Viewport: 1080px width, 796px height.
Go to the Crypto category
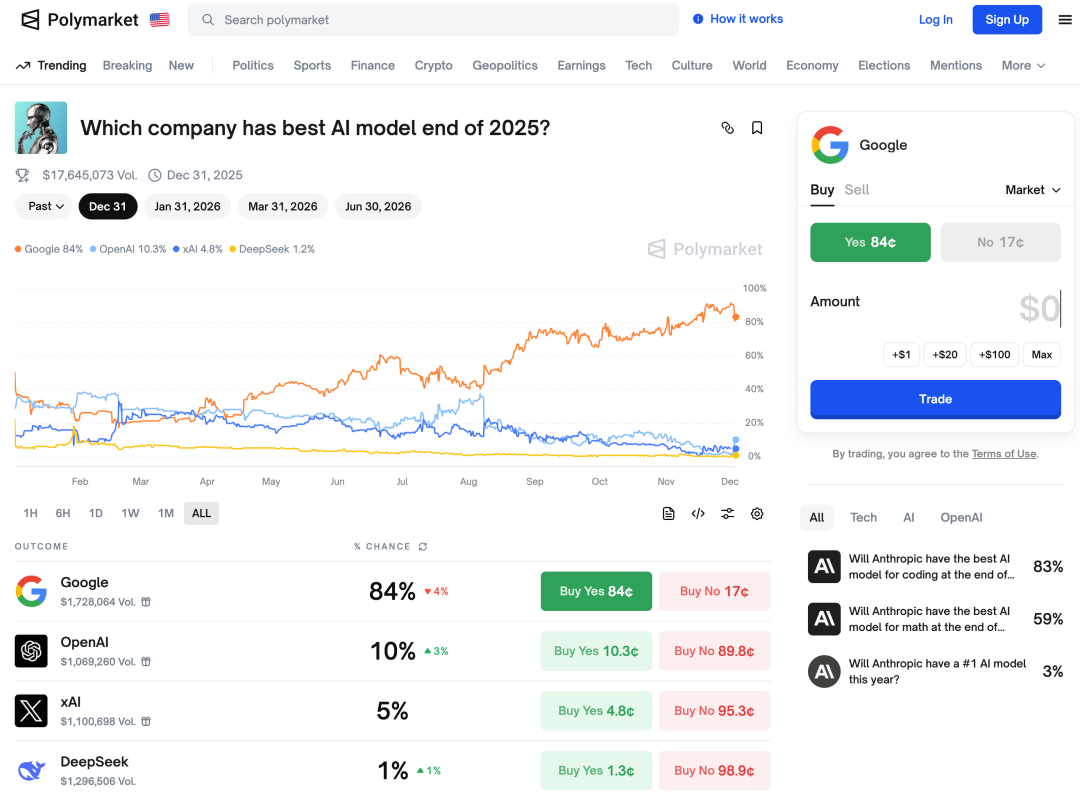(x=433, y=65)
